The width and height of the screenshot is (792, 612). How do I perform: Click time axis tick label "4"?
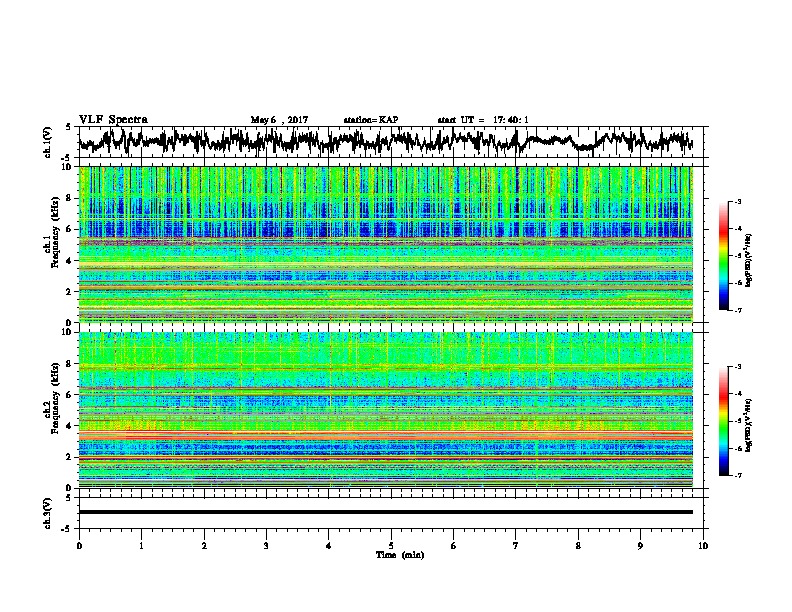click(329, 545)
